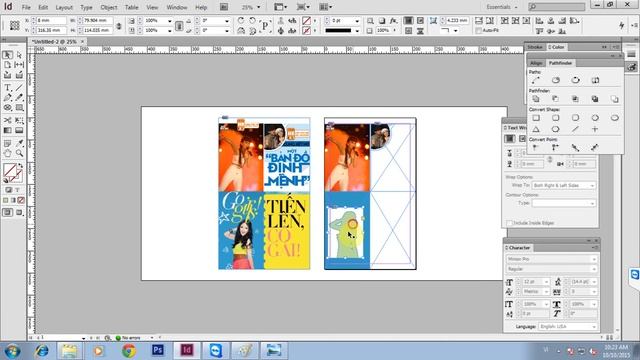Screen dimensions: 640x360
Task: Toggle constrain proportions for scaling
Action: (179, 26)
